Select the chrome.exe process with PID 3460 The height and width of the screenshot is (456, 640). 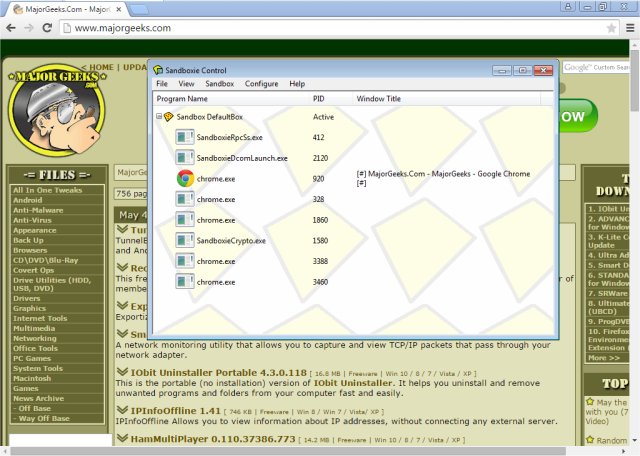(215, 283)
